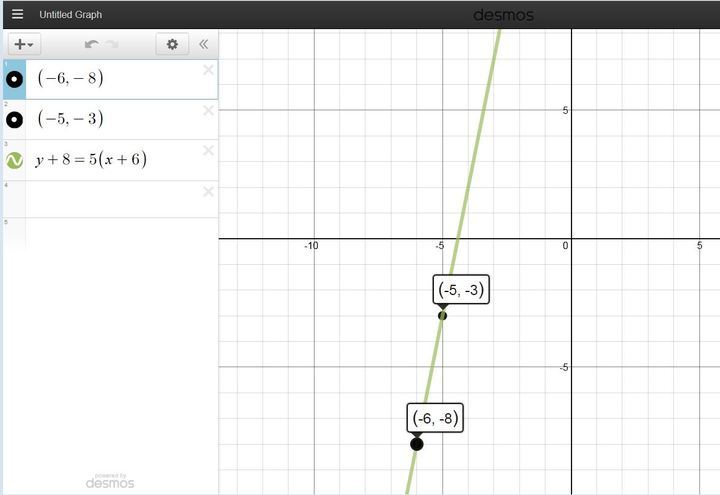The image size is (720, 495).
Task: Delete the (-6, -8) expression
Action: pos(208,70)
